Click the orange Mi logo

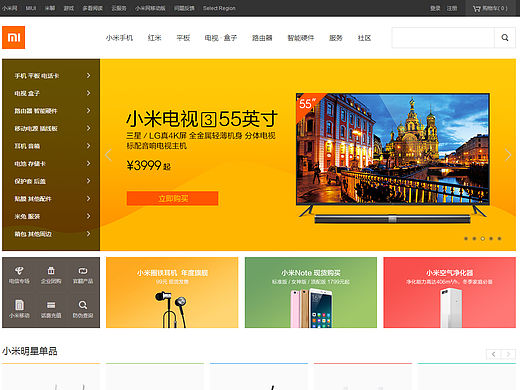[14, 37]
